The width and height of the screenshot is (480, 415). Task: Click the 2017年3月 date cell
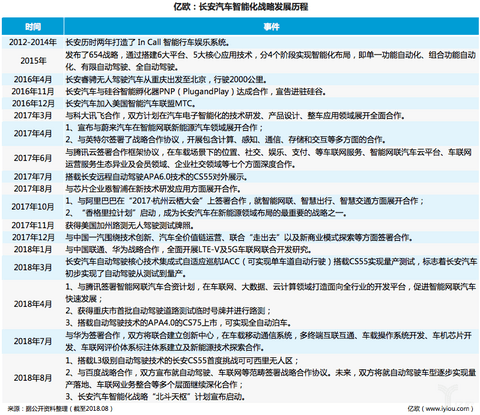coord(33,116)
